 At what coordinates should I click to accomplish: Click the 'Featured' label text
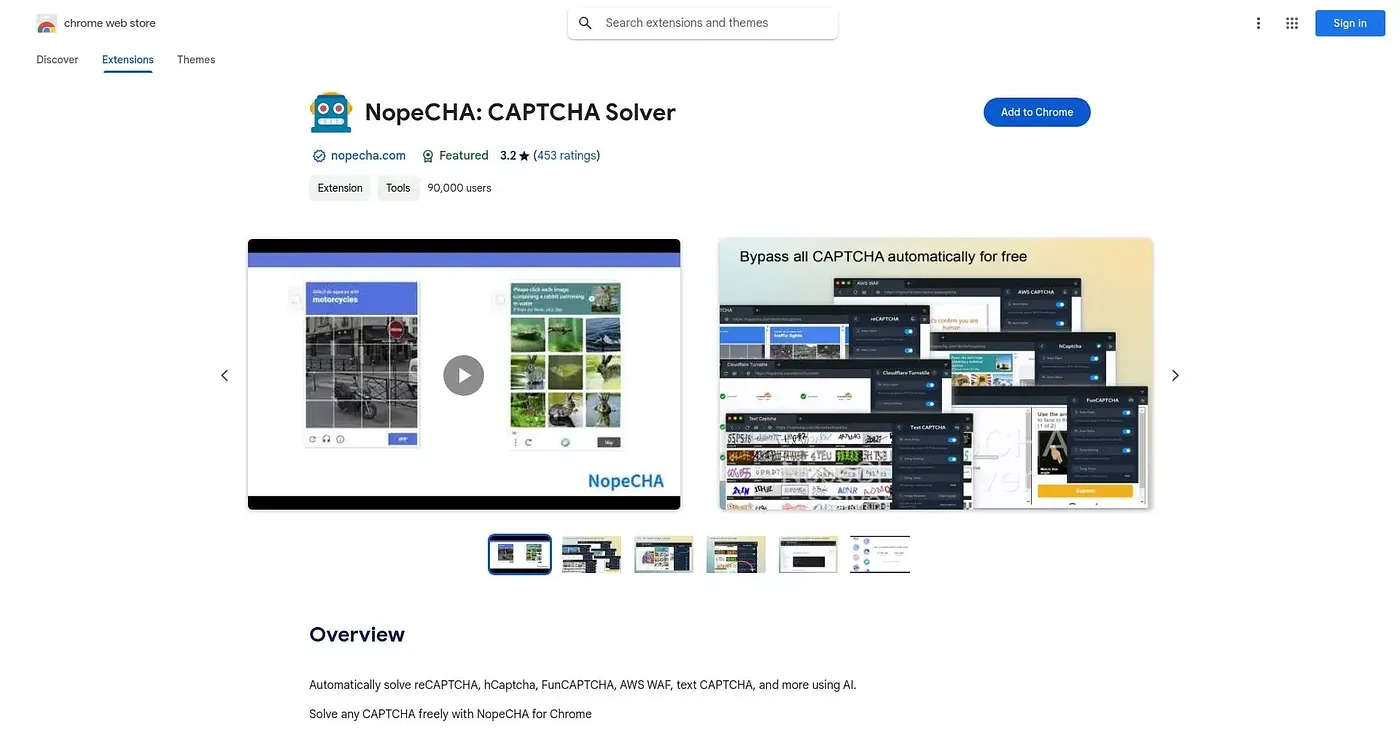(x=464, y=156)
